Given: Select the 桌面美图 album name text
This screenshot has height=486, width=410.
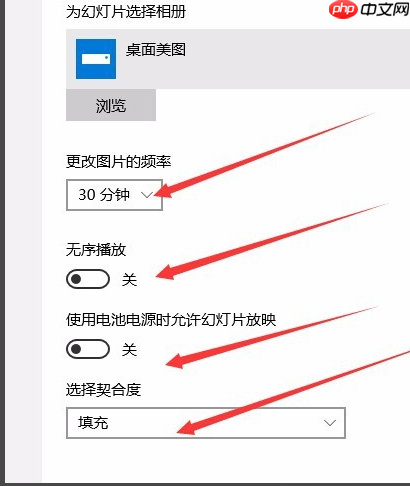Looking at the screenshot, I should (x=156, y=50).
